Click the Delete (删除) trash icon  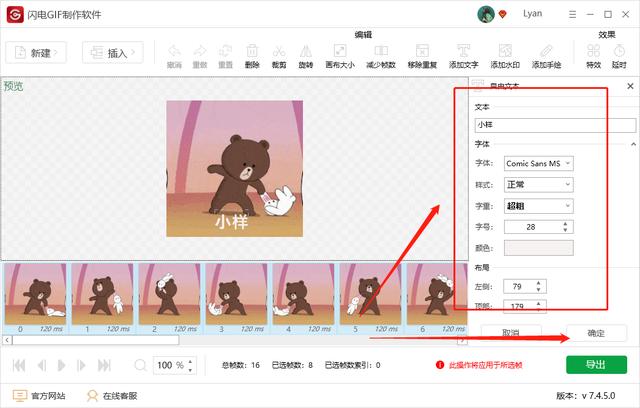tap(252, 51)
